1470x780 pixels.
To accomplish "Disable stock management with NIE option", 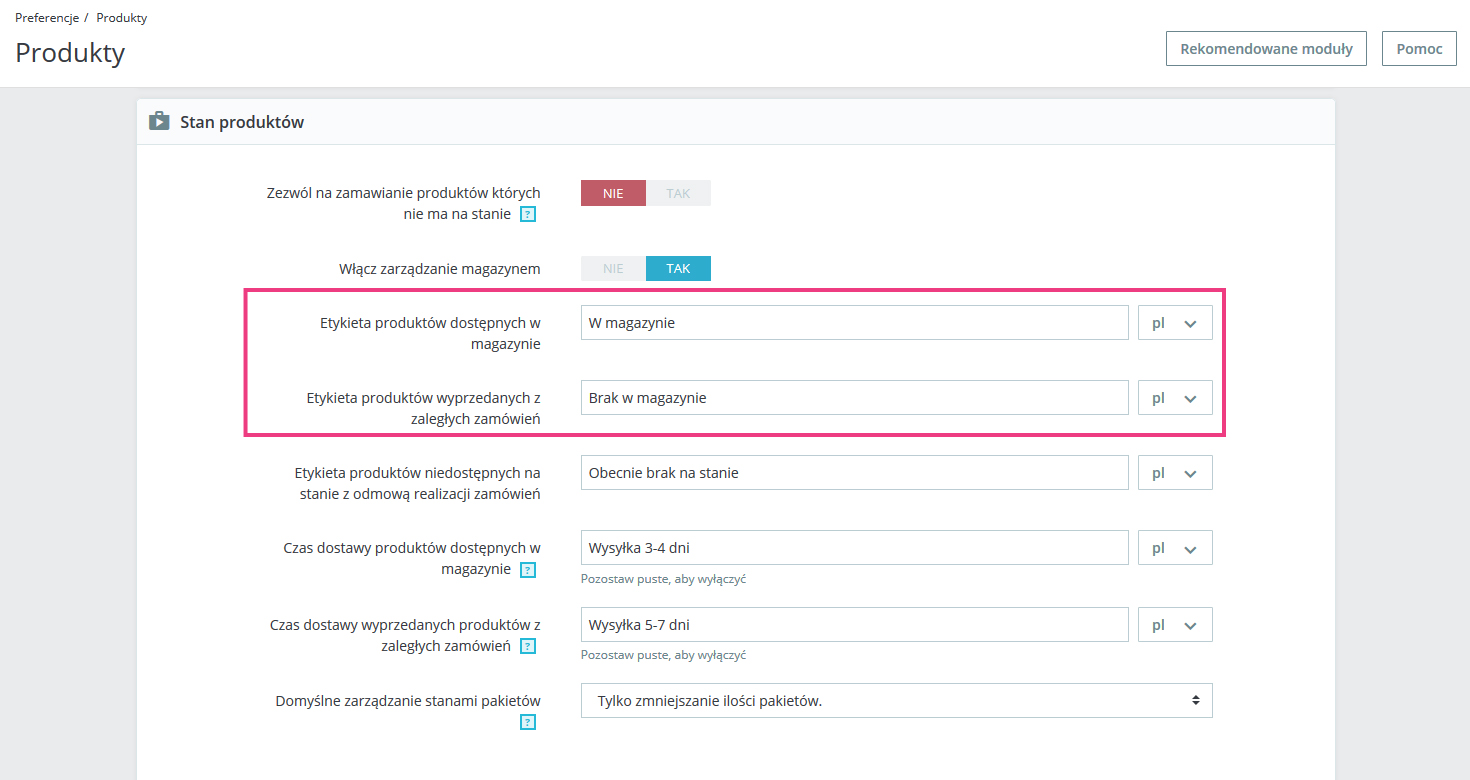I will [x=613, y=268].
